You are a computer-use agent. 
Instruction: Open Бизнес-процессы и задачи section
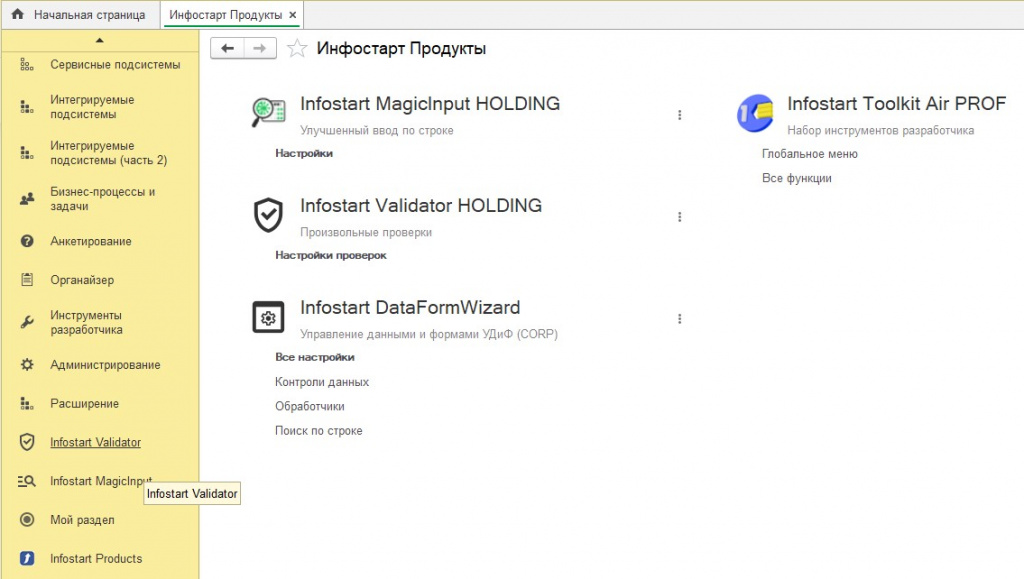click(x=103, y=199)
